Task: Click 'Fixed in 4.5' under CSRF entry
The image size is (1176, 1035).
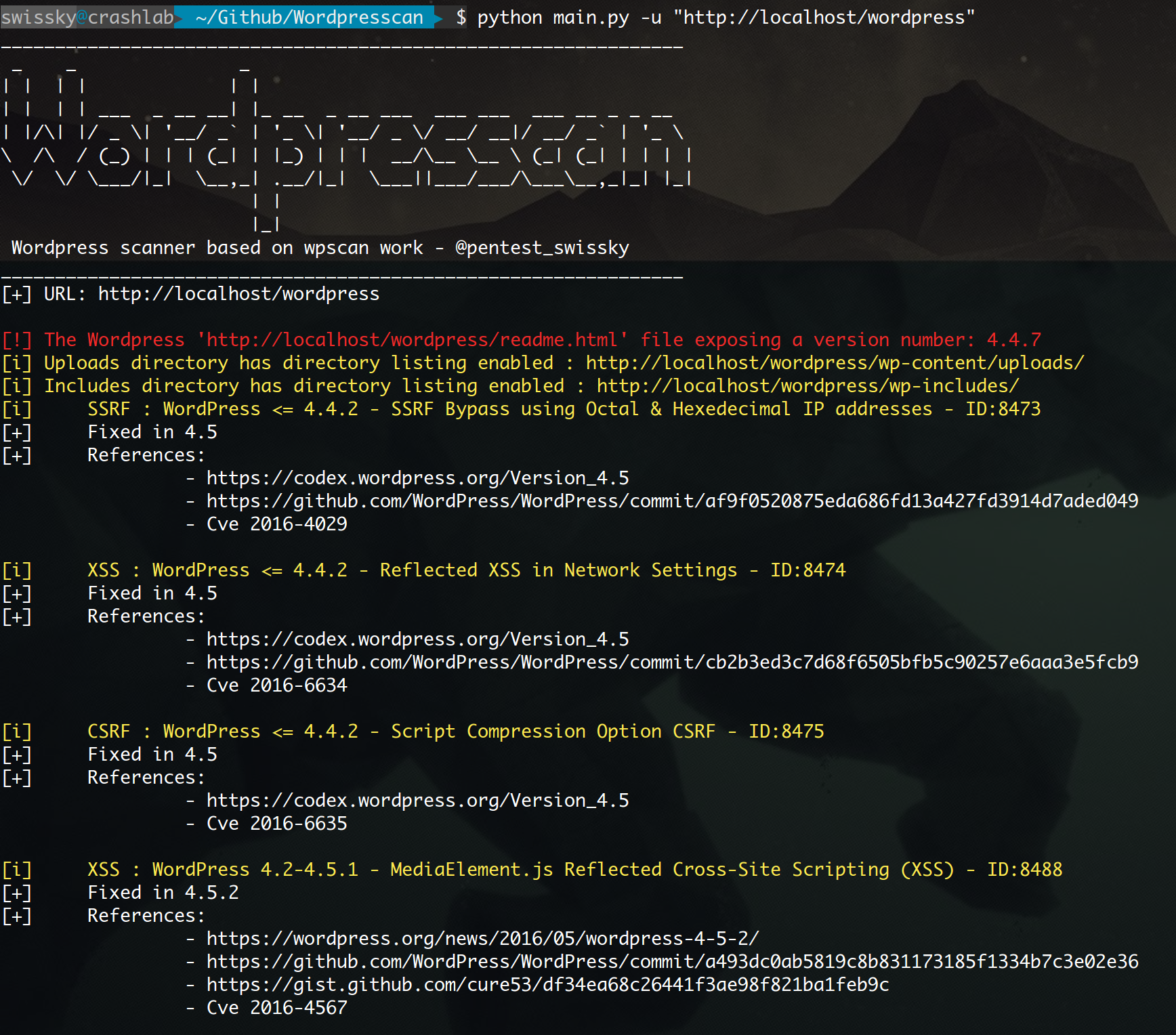Action: click(x=152, y=755)
